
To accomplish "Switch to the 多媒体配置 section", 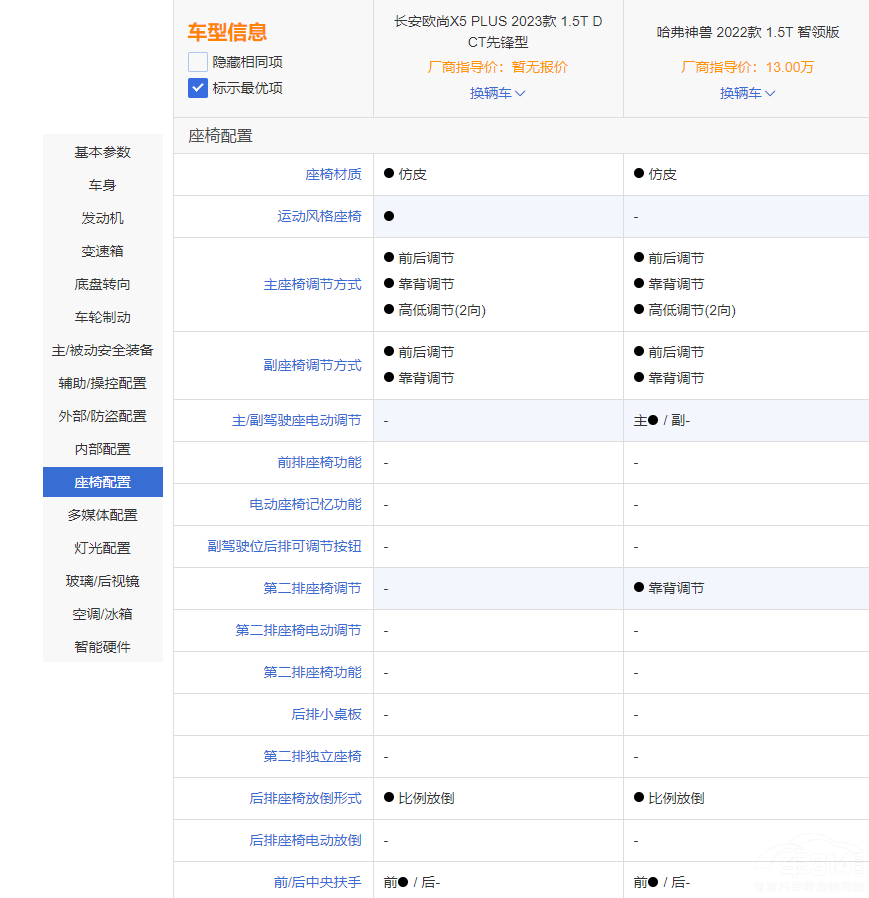I will pyautogui.click(x=102, y=515).
